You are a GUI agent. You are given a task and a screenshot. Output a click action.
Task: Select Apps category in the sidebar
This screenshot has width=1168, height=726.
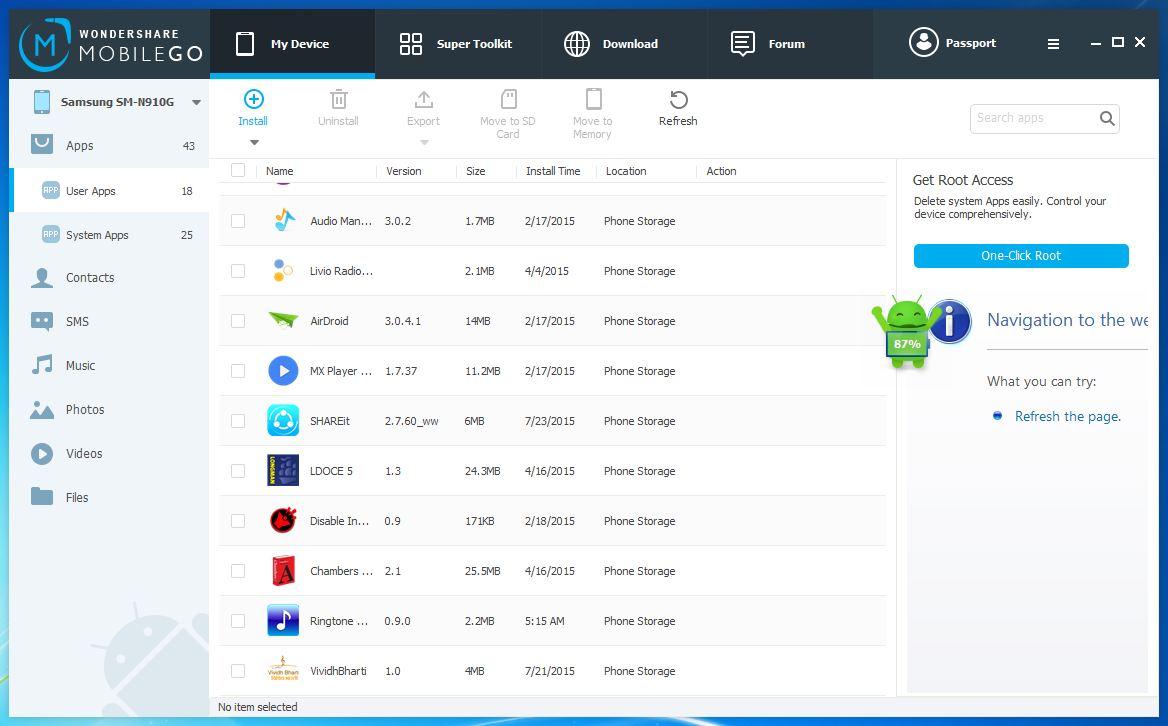(110, 146)
